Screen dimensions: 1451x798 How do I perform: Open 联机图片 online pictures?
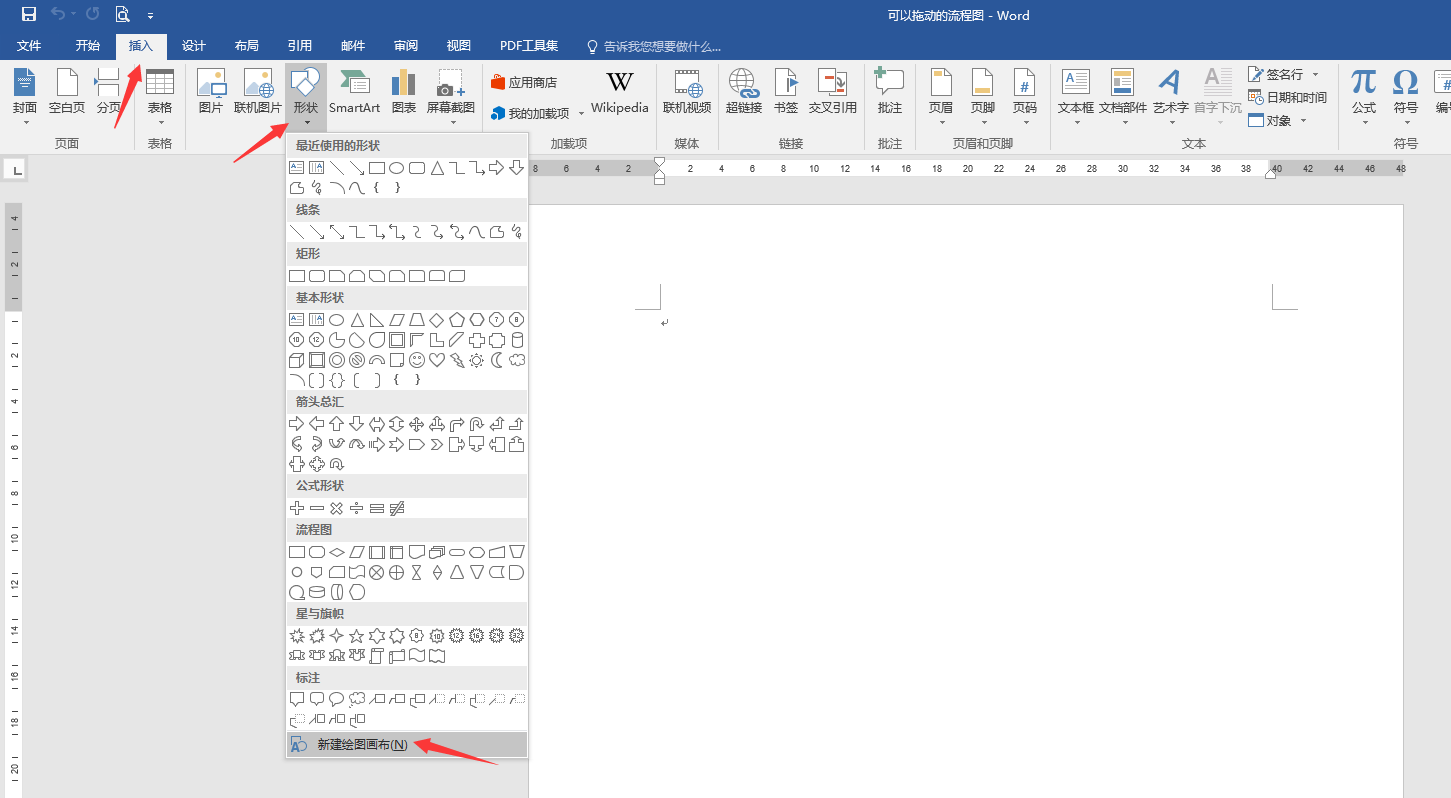tap(258, 90)
